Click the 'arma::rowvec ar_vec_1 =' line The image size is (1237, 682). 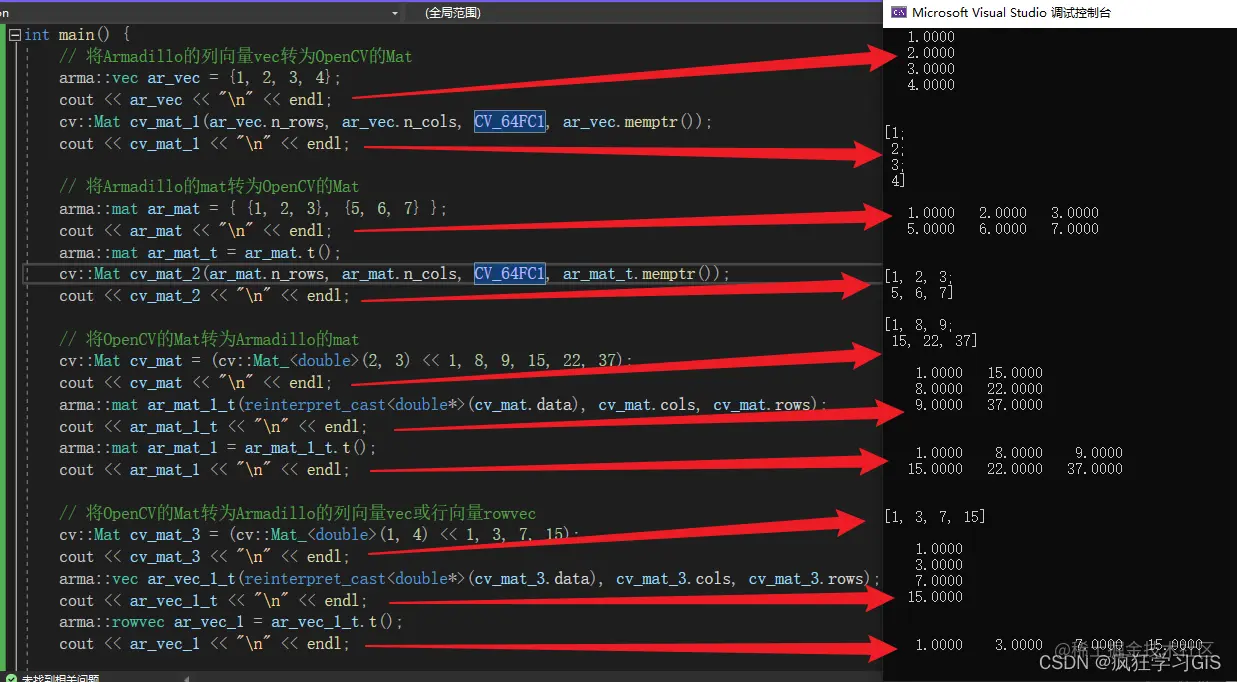pyautogui.click(x=231, y=622)
